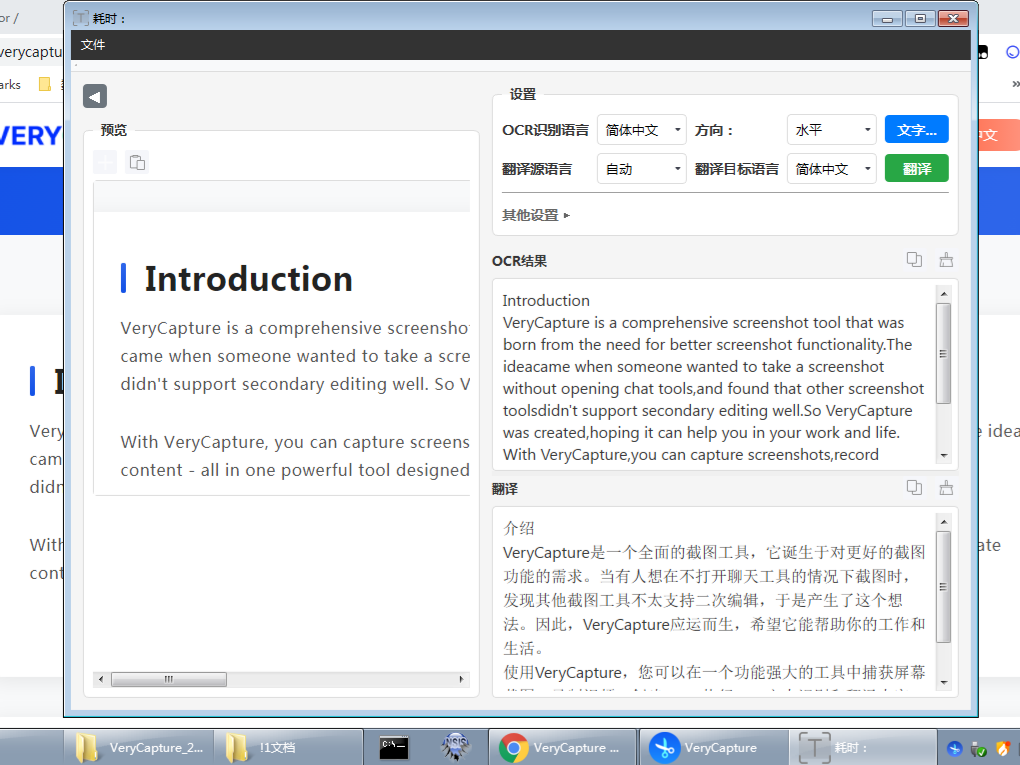Click window title icon beside 耗时
Viewport: 1020px width, 765px height.
tap(81, 18)
